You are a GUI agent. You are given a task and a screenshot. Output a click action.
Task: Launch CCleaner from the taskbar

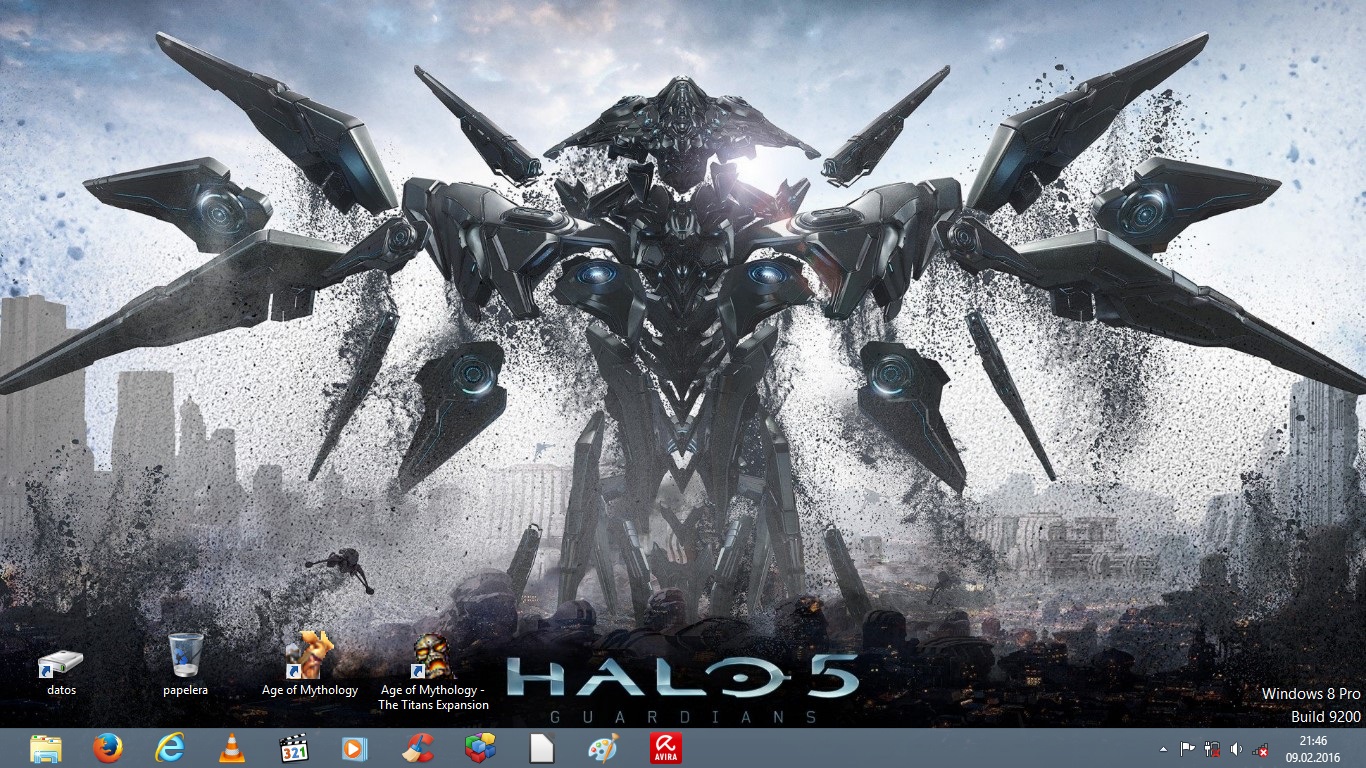tap(417, 748)
